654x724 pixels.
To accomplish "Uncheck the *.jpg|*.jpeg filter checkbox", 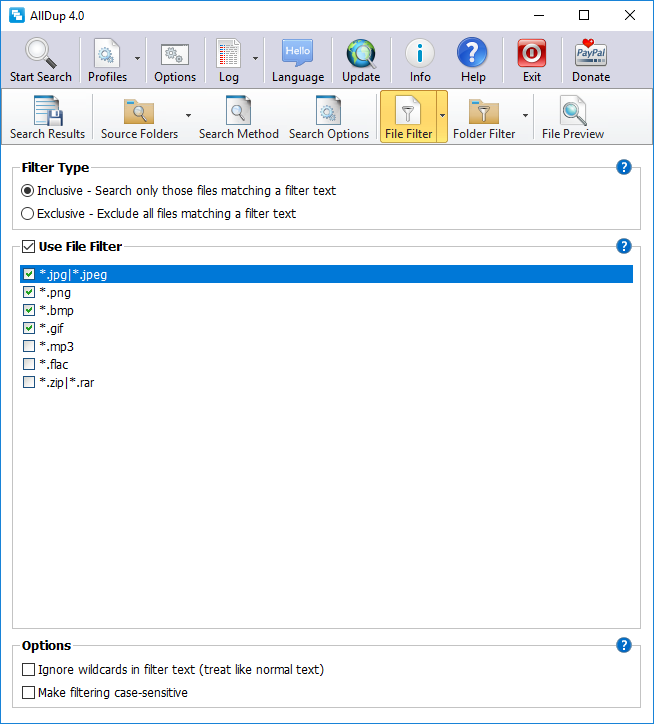I will pyautogui.click(x=29, y=274).
